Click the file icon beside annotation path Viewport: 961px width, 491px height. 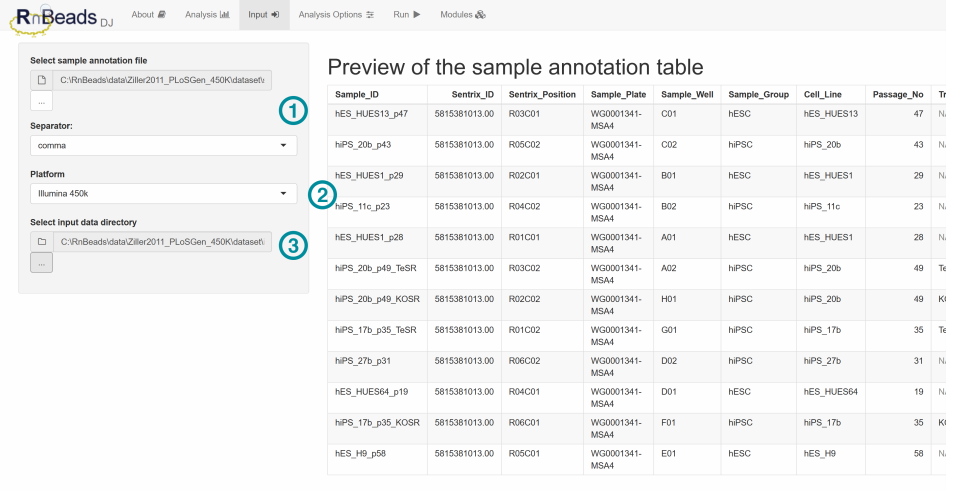42,81
